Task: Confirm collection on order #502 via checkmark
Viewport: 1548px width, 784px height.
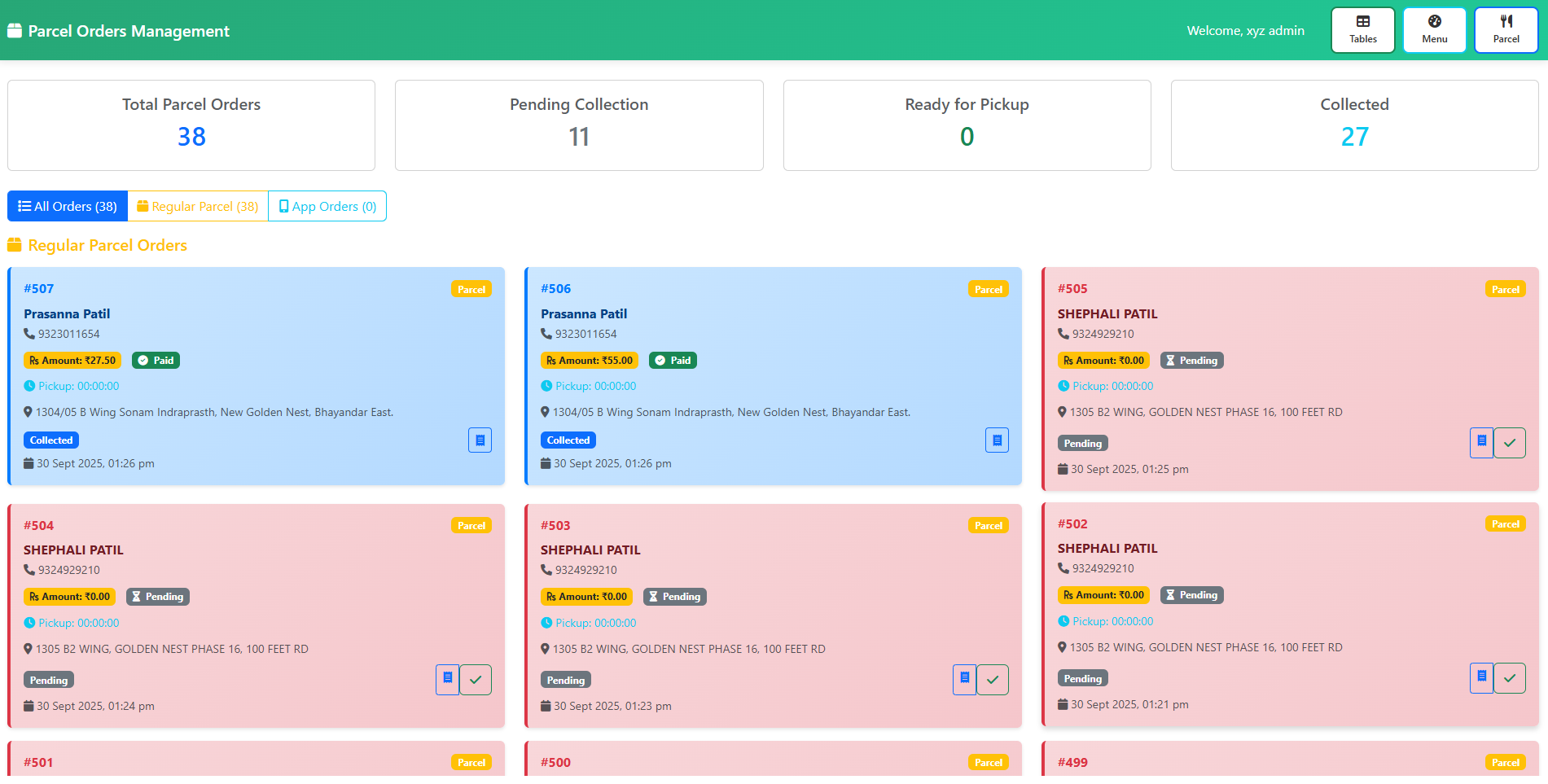Action: (1510, 677)
